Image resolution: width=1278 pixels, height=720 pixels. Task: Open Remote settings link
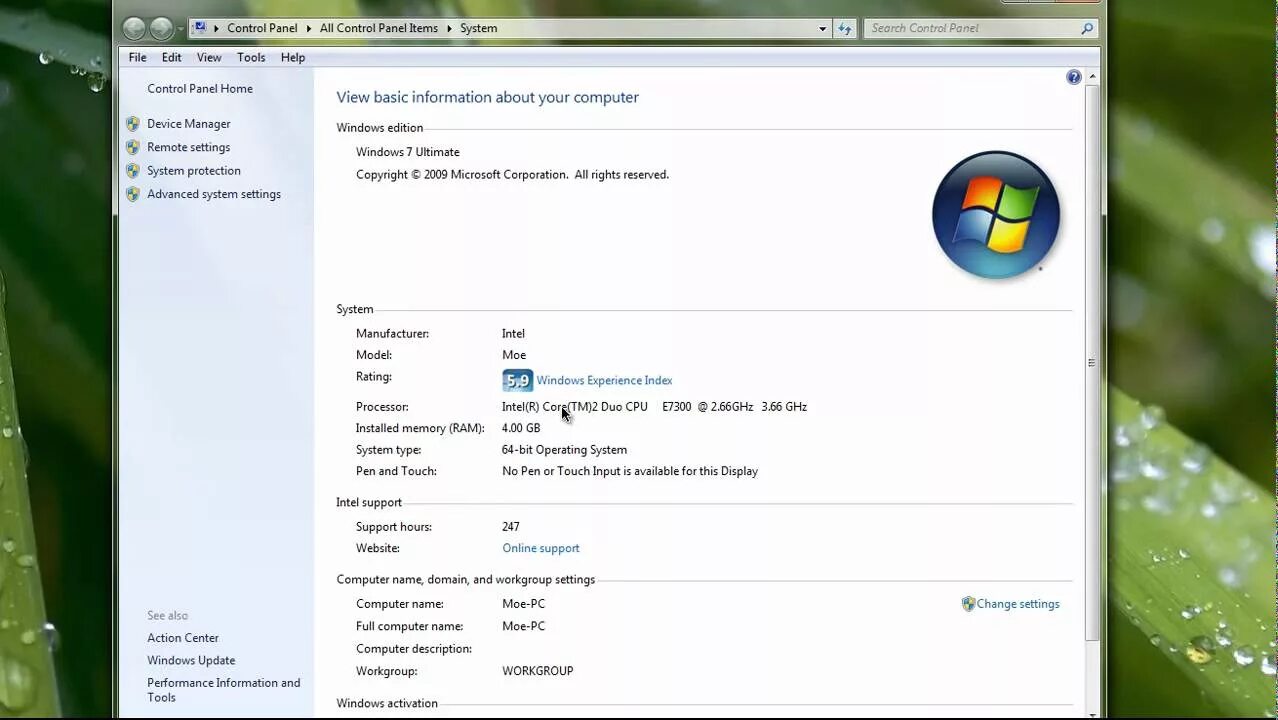pos(188,147)
